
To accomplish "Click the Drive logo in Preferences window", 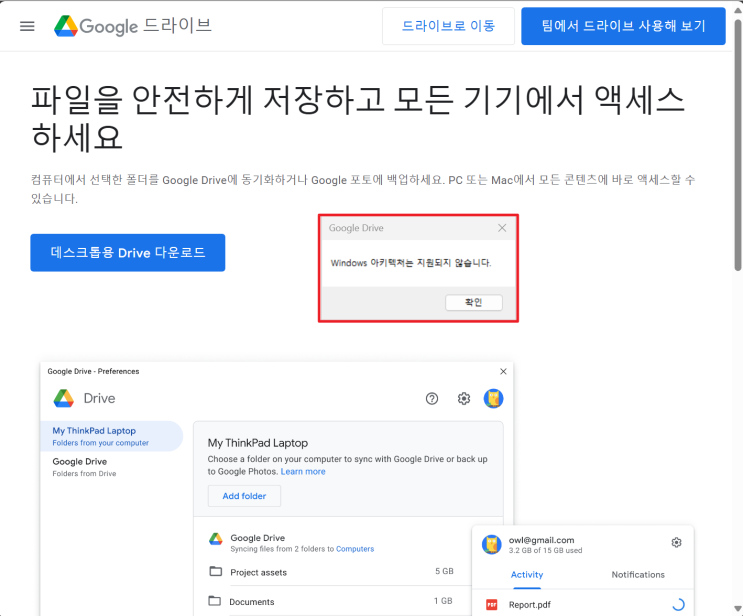I will click(x=64, y=398).
